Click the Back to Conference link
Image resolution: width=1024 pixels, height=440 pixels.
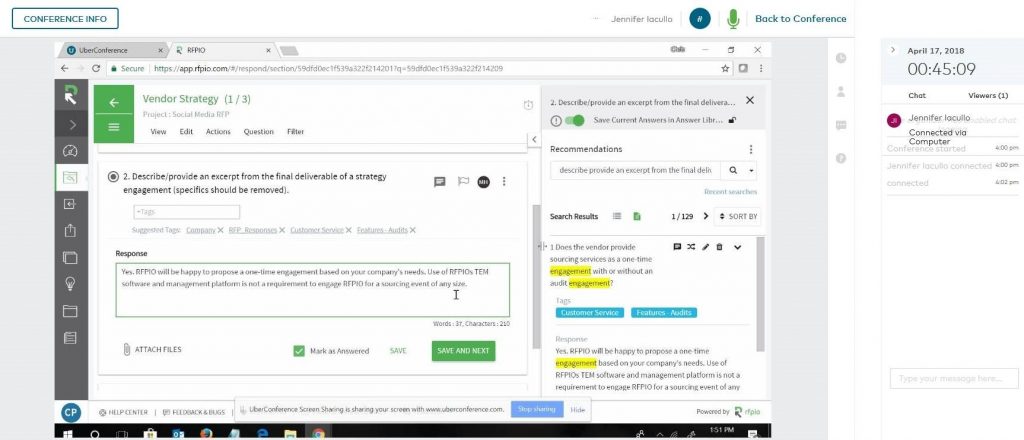pyautogui.click(x=800, y=19)
